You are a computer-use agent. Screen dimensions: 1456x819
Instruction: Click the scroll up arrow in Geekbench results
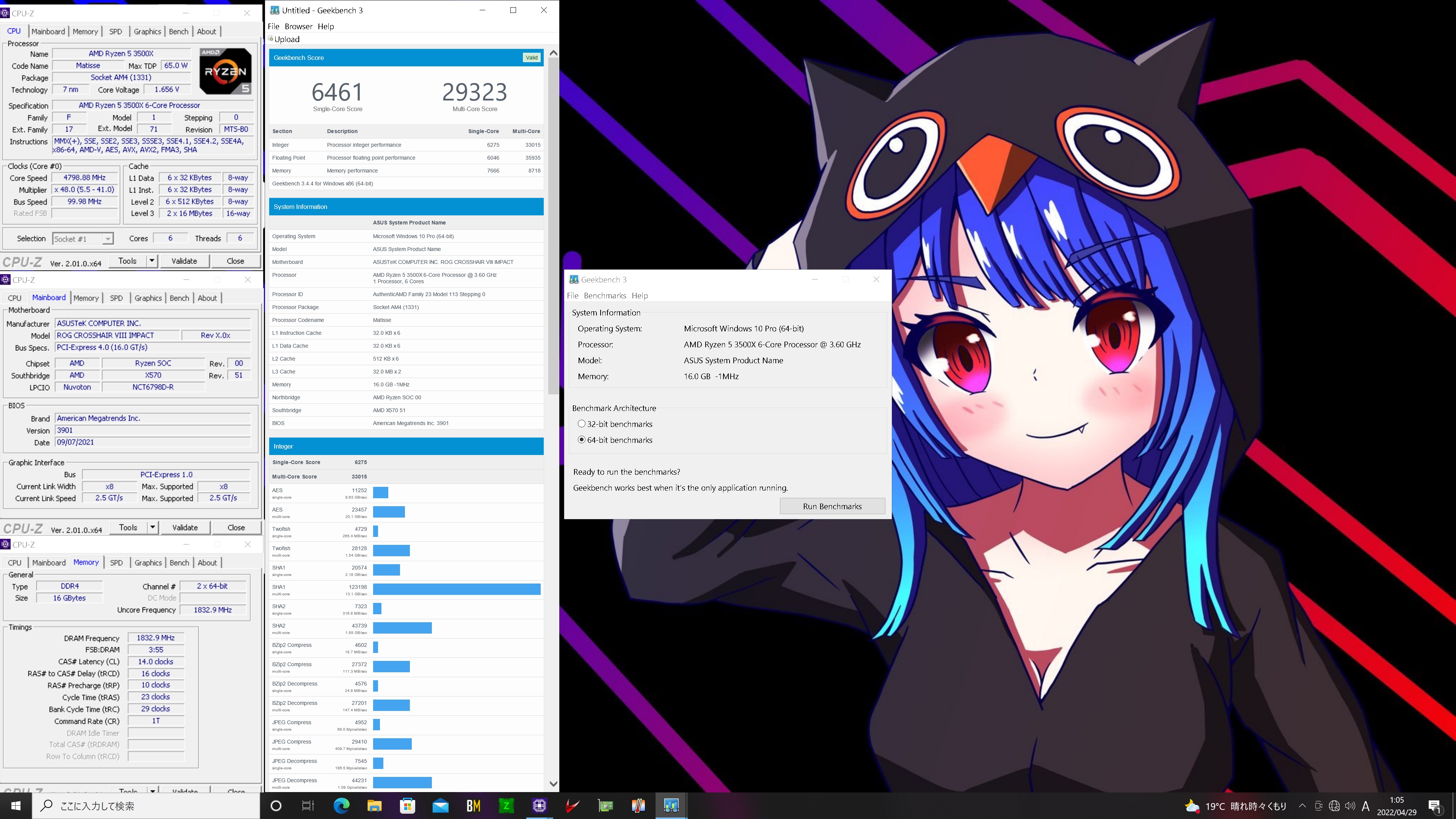point(553,53)
